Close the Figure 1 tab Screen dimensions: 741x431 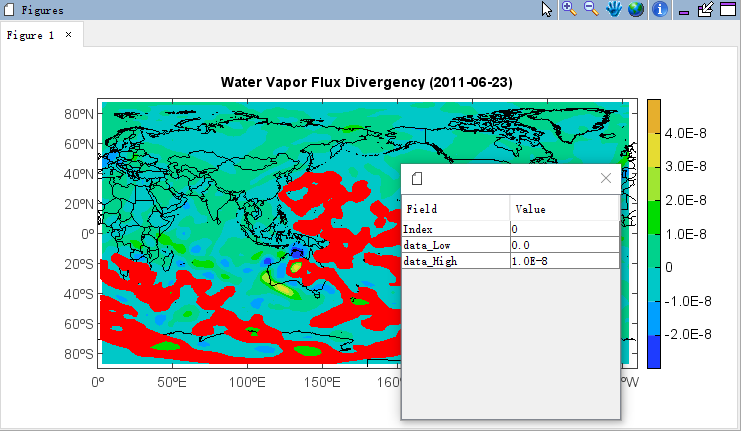69,34
